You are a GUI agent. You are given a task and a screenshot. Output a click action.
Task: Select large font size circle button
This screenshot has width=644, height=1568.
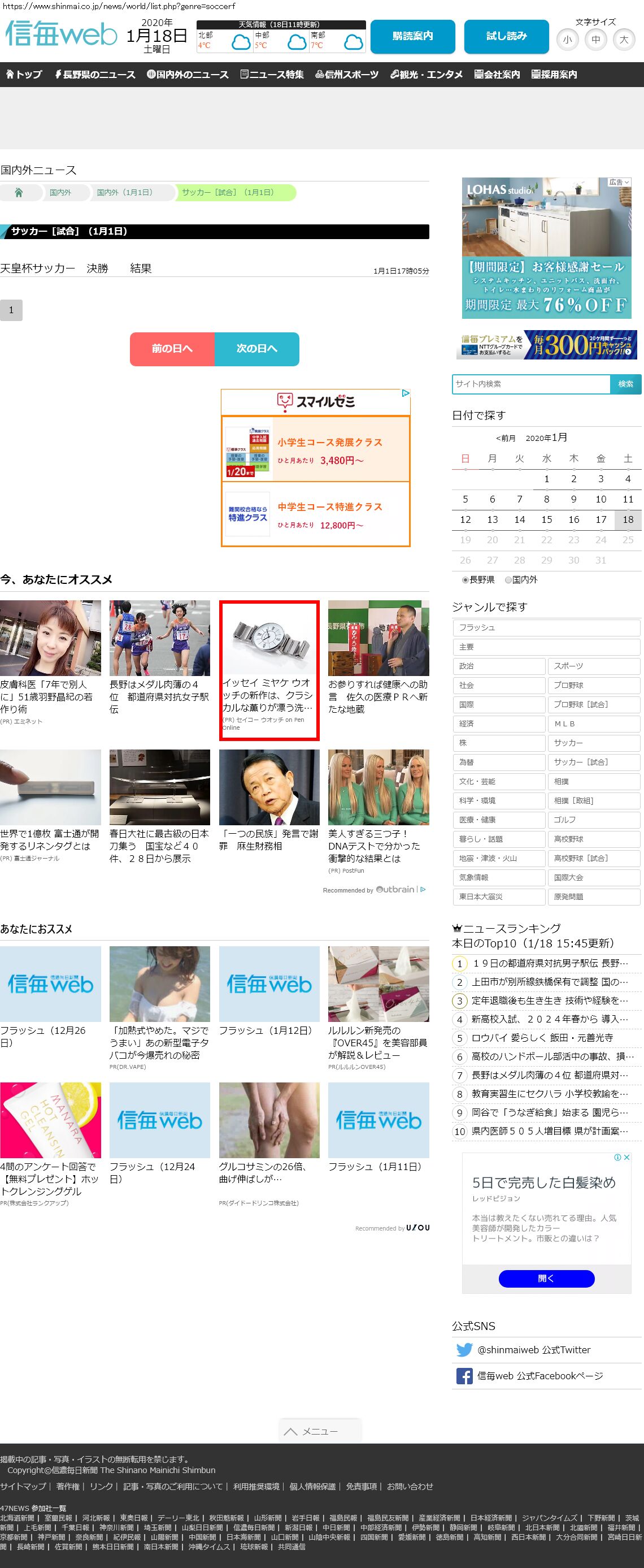pos(623,40)
